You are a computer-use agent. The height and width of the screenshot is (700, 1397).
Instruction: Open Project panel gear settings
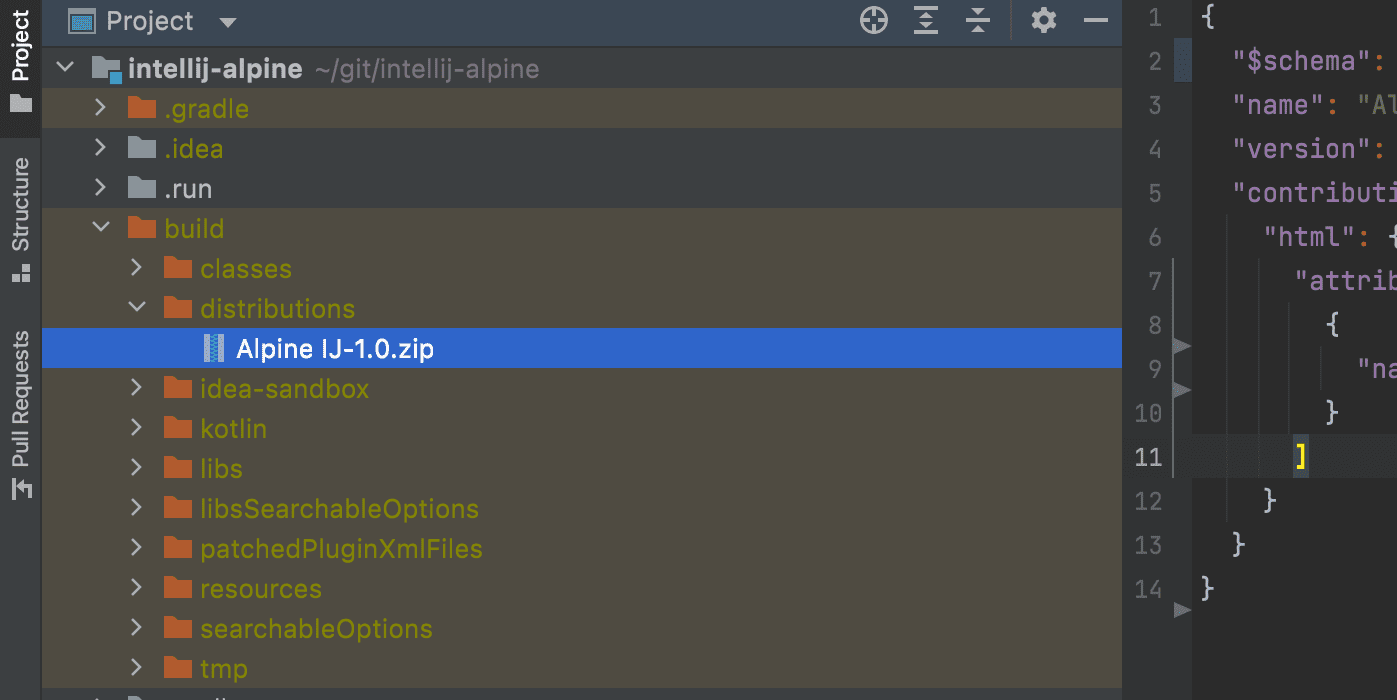coord(1044,20)
